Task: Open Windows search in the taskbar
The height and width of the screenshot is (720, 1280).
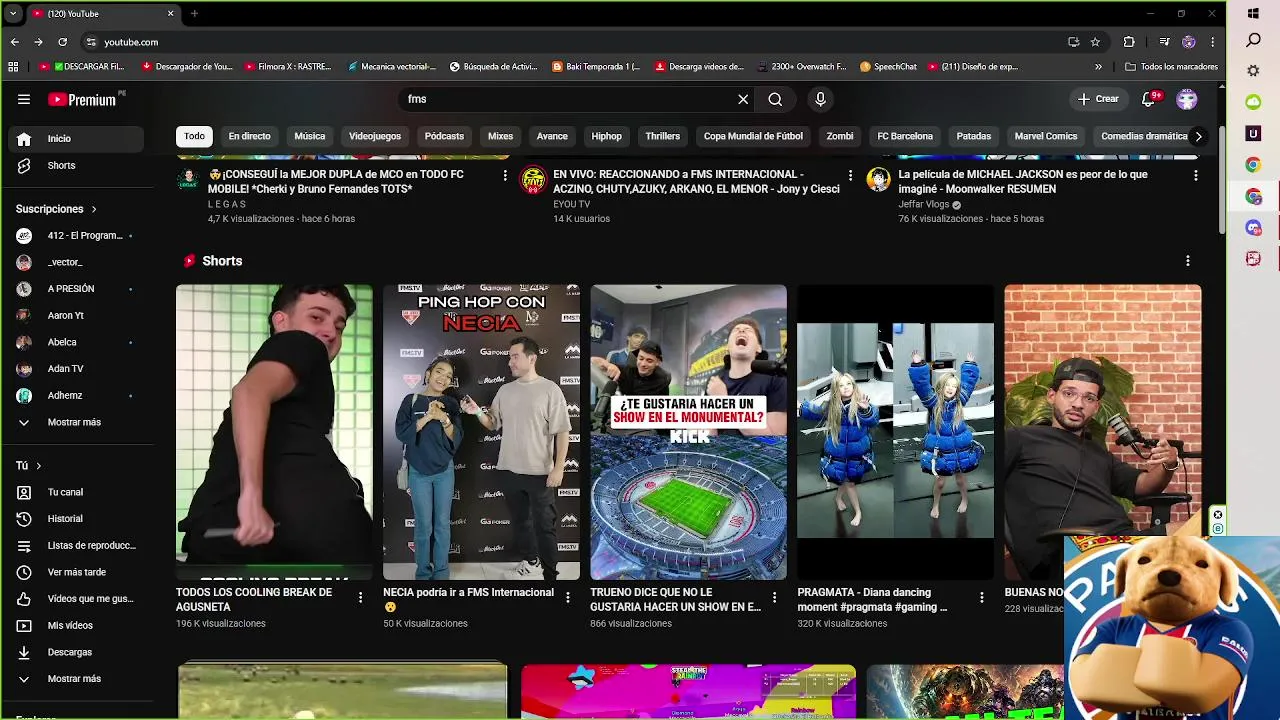Action: [1253, 41]
